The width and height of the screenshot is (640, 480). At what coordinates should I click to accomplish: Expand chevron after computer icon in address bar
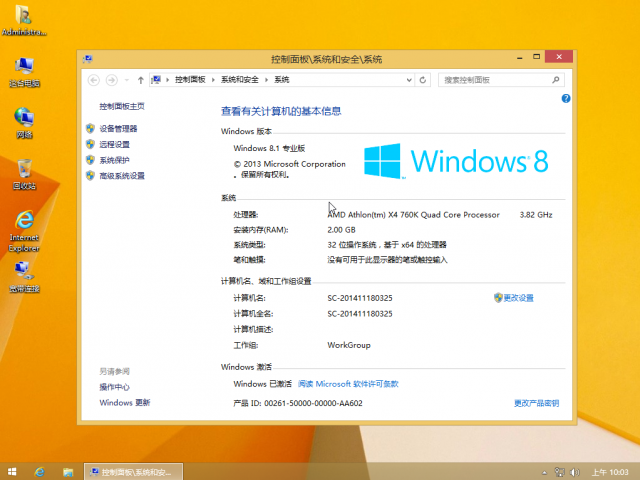[x=167, y=80]
